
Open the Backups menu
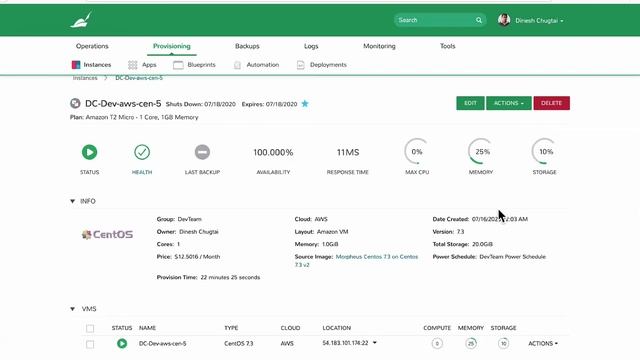click(x=247, y=46)
